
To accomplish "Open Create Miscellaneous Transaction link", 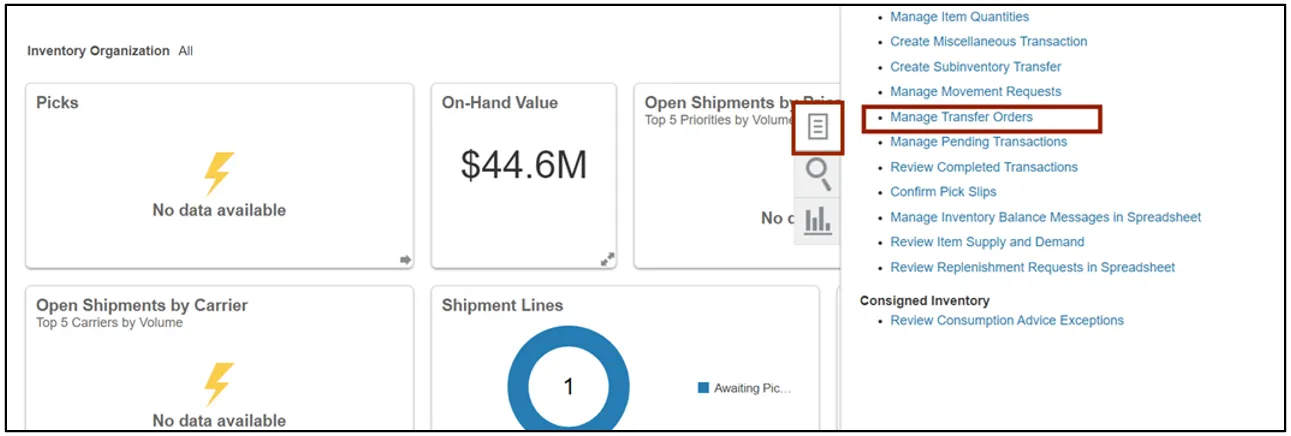I will click(x=988, y=42).
